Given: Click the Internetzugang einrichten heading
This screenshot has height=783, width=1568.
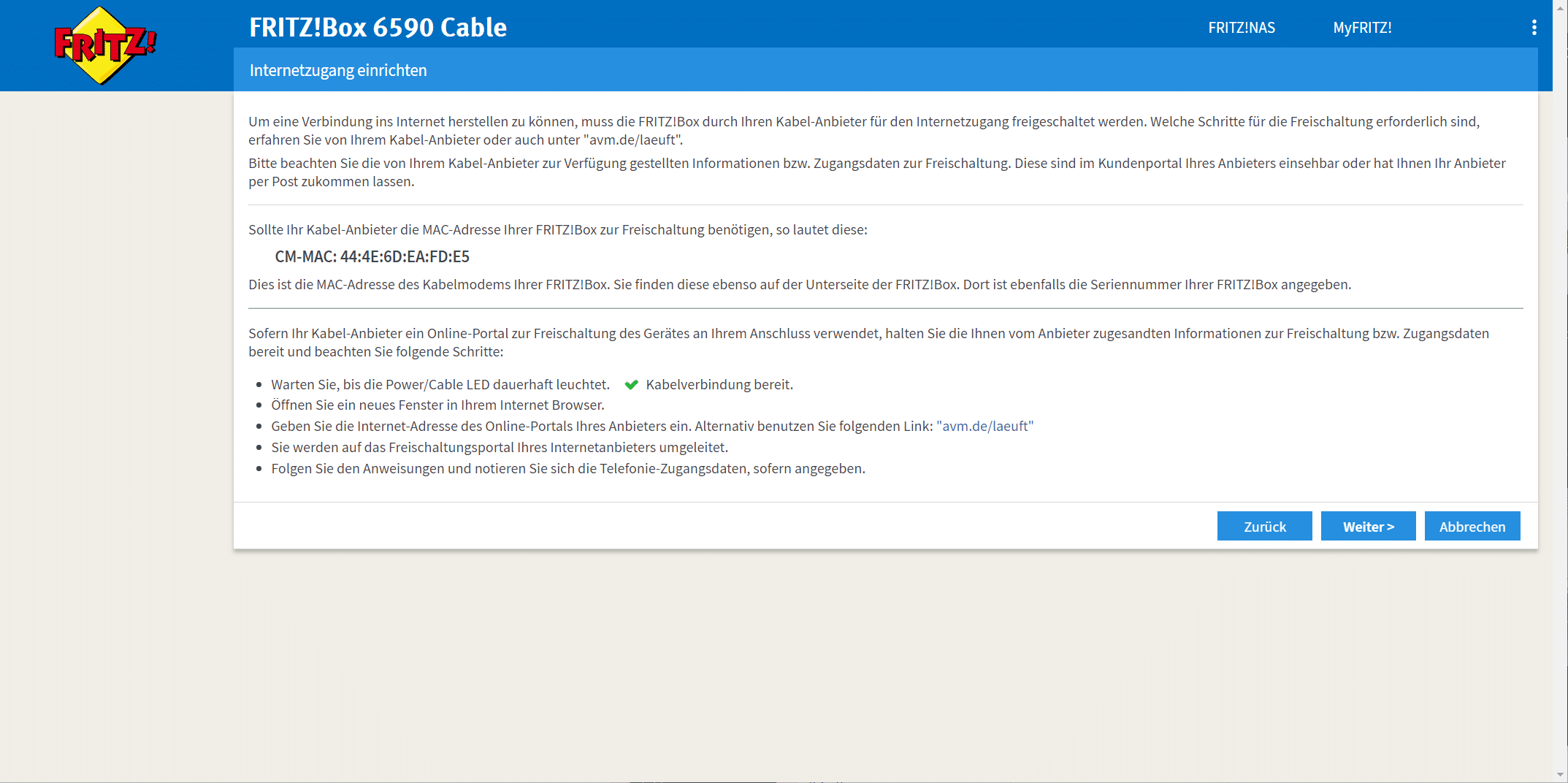Looking at the screenshot, I should click(338, 71).
